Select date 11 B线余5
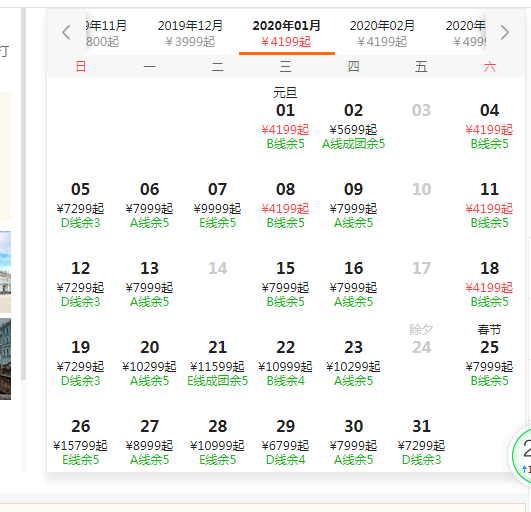 click(490, 205)
